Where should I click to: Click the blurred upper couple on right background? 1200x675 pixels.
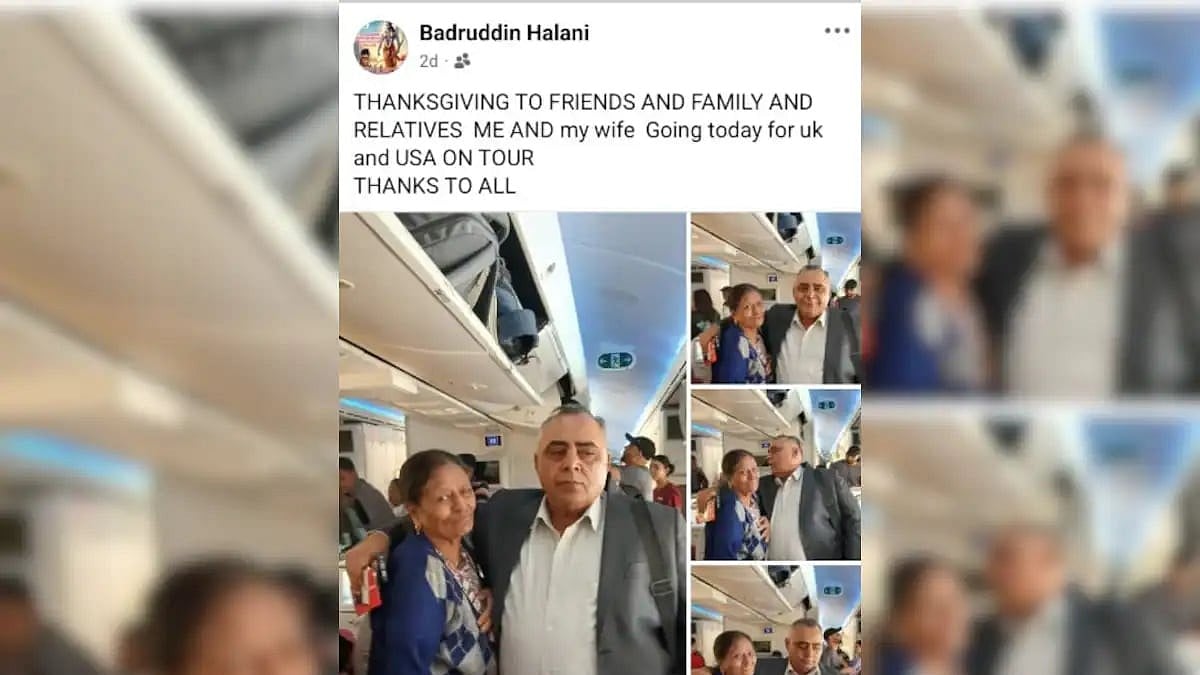coord(1032,270)
